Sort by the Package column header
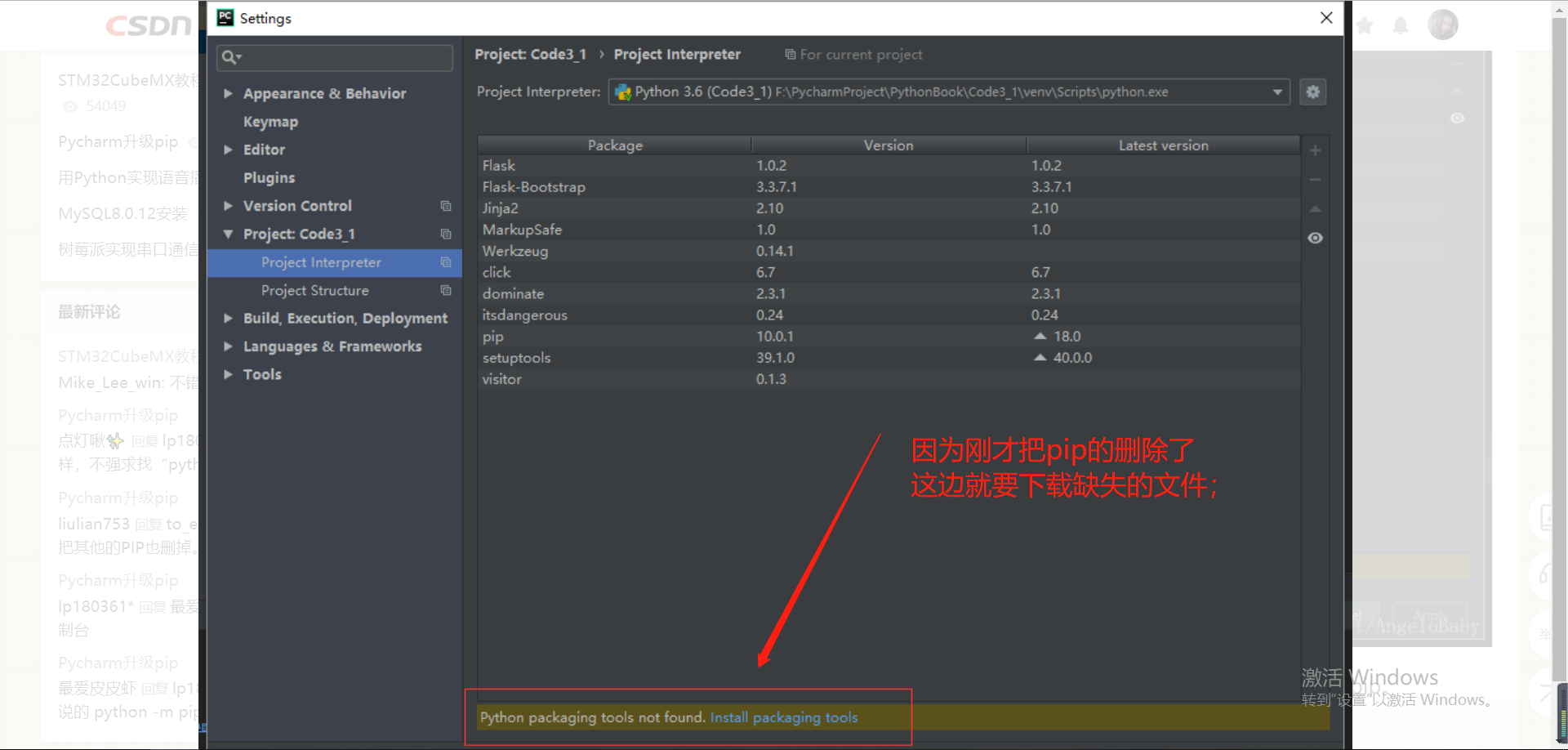The image size is (1568, 750). [x=614, y=145]
